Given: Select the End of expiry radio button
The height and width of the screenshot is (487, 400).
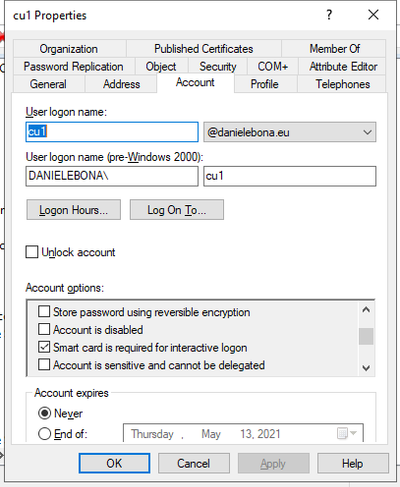Looking at the screenshot, I should (44, 434).
